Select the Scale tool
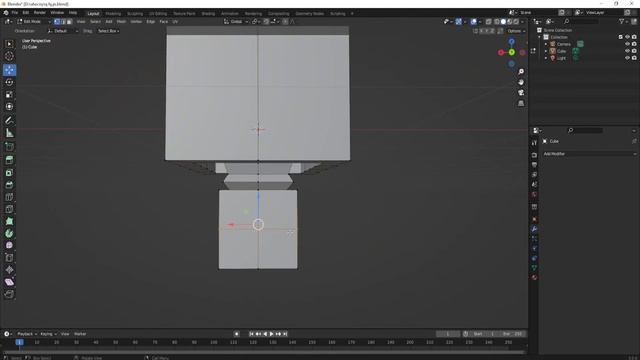The width and height of the screenshot is (640, 360). [9, 94]
